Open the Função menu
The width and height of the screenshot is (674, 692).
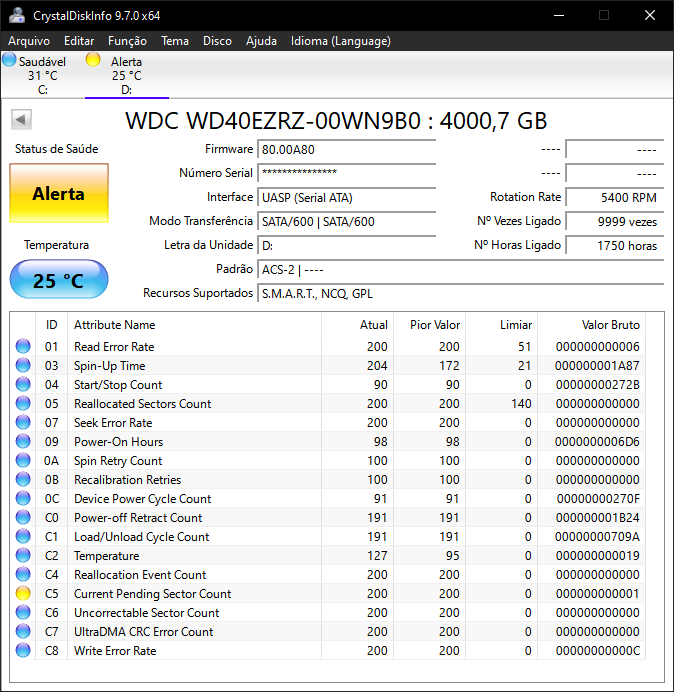tap(128, 41)
